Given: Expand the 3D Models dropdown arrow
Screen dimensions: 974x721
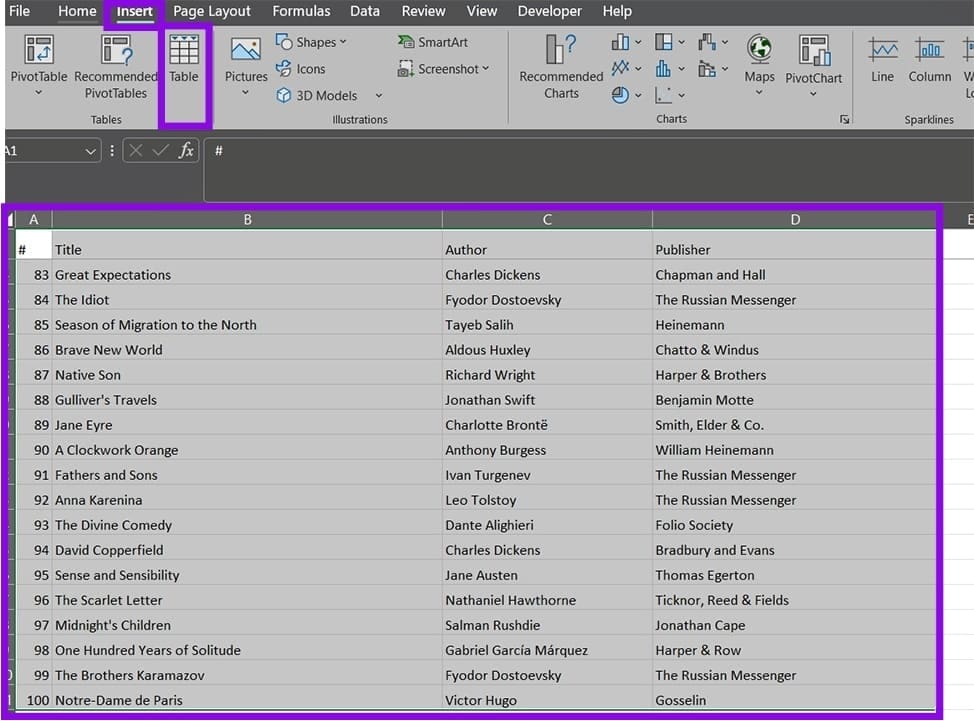Looking at the screenshot, I should (x=379, y=96).
